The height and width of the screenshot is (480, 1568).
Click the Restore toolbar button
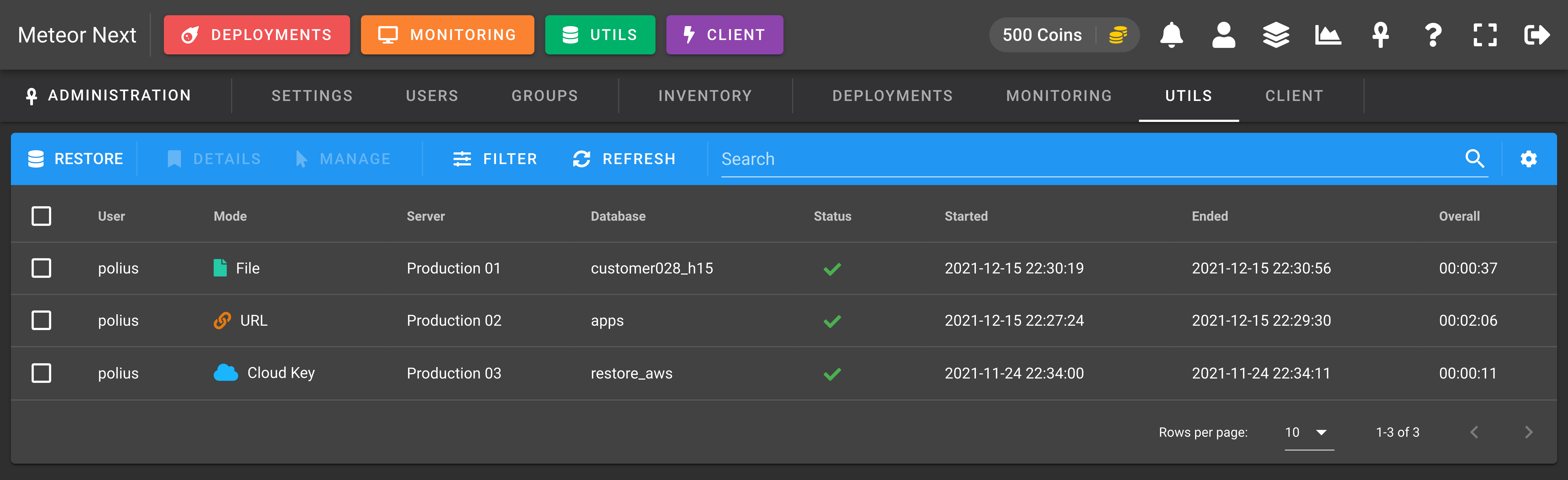click(75, 159)
